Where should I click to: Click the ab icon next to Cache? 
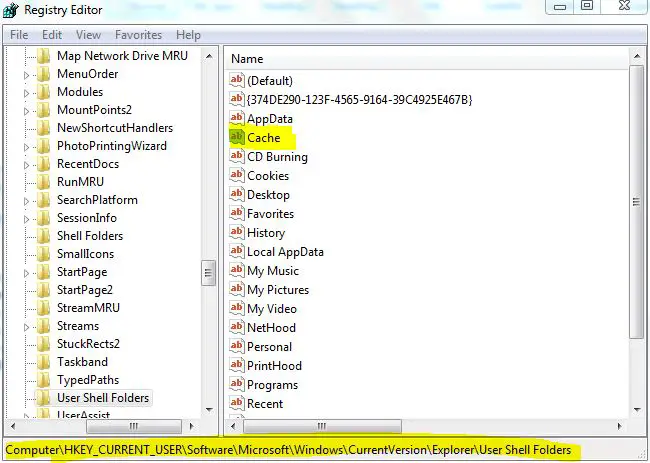click(x=236, y=137)
